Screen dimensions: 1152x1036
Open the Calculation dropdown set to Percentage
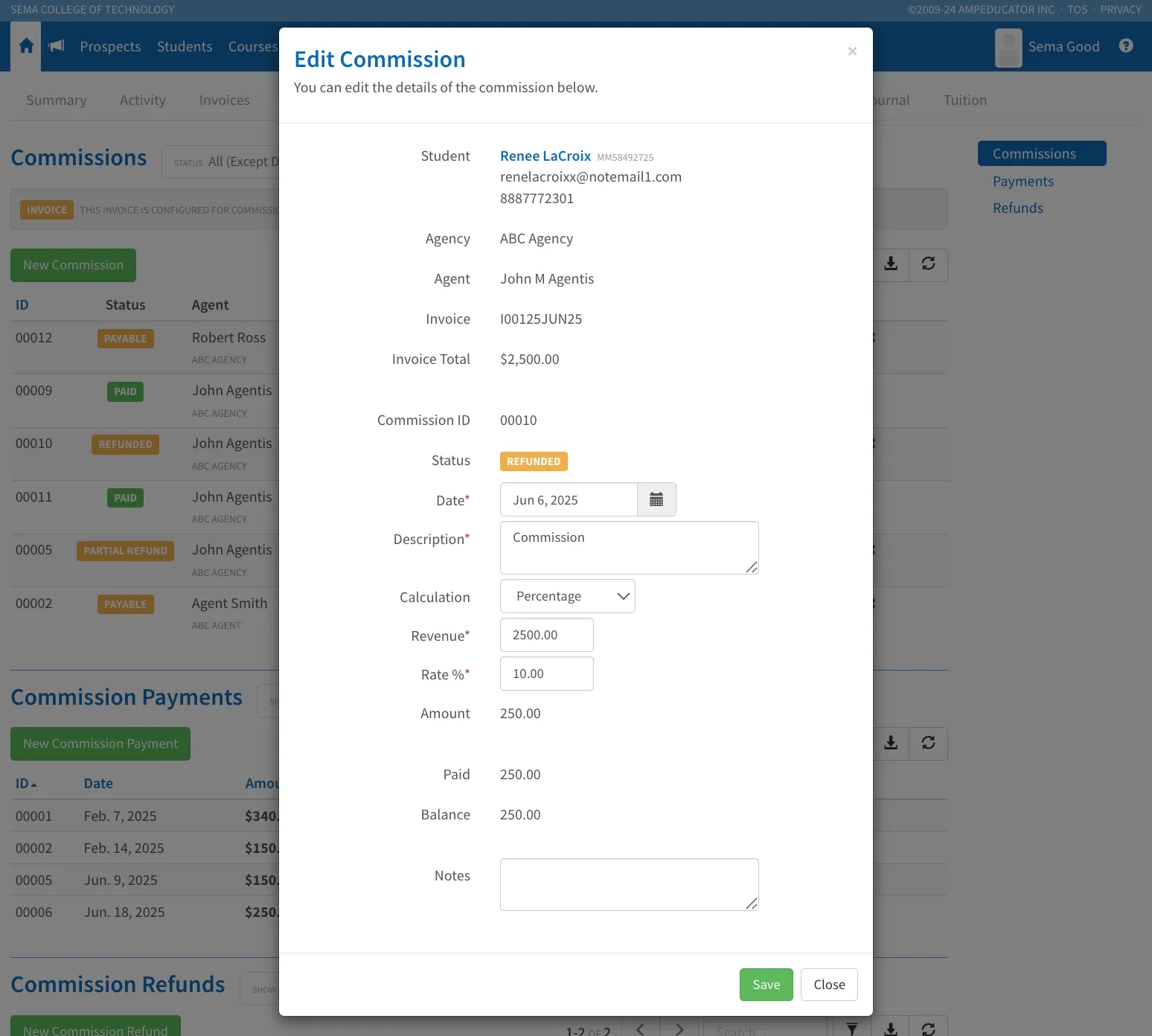568,596
